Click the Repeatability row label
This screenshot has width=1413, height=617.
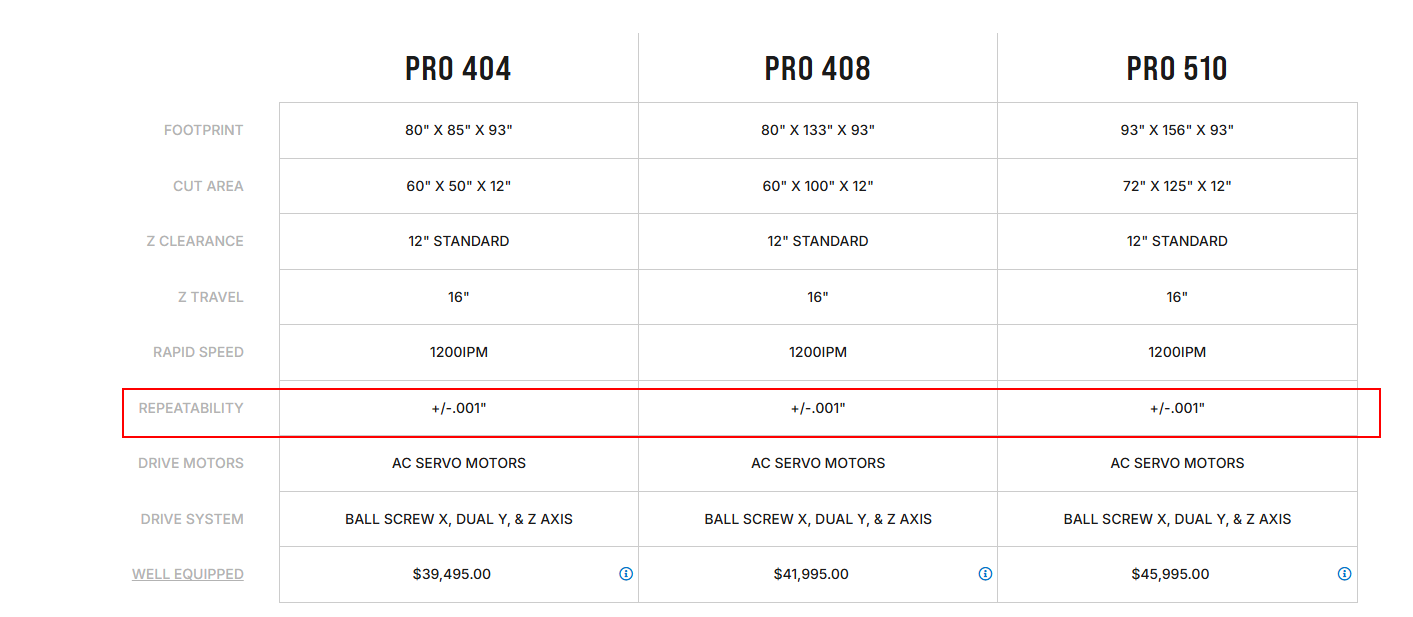[191, 408]
